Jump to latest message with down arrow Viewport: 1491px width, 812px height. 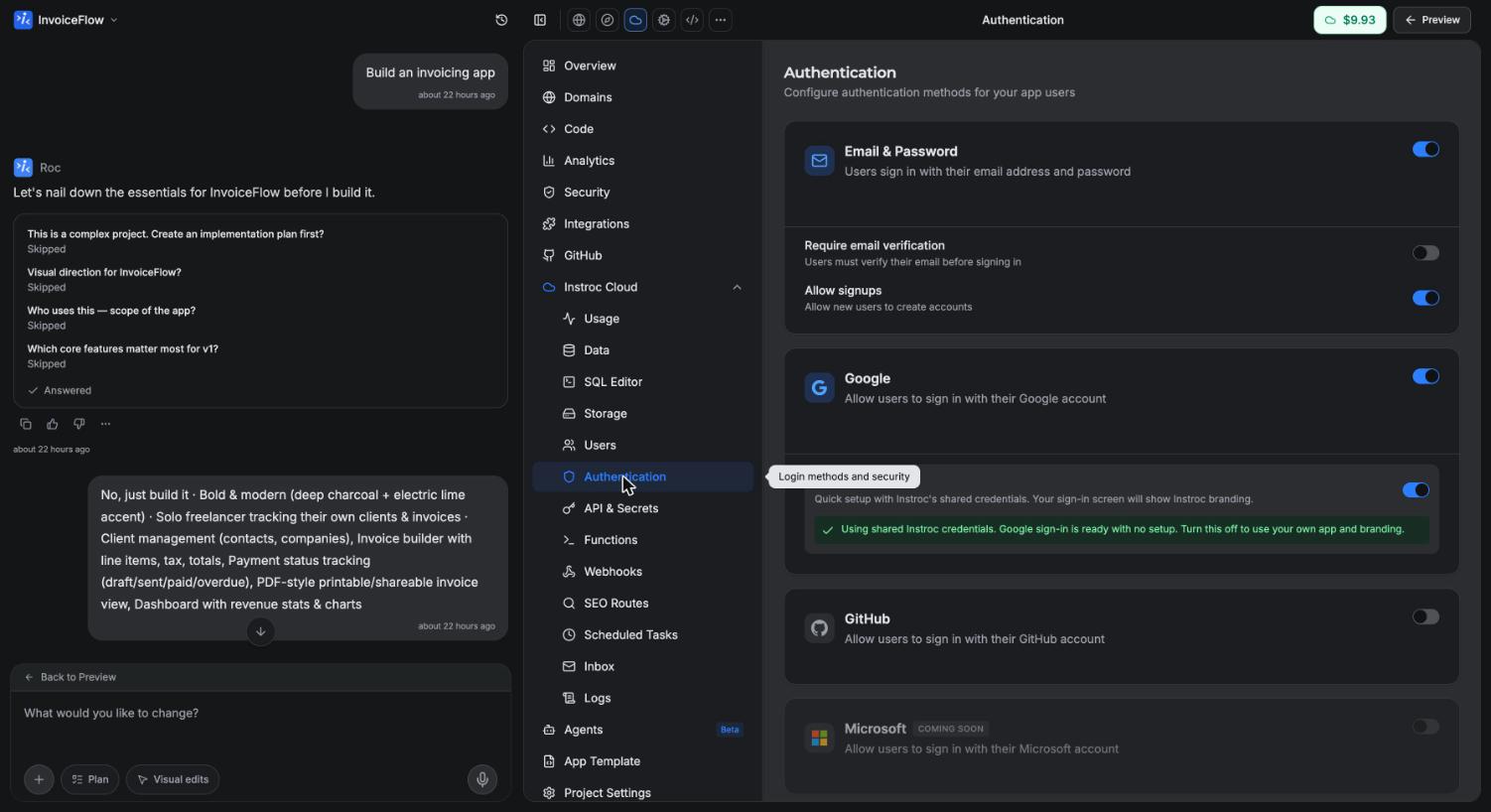(260, 631)
